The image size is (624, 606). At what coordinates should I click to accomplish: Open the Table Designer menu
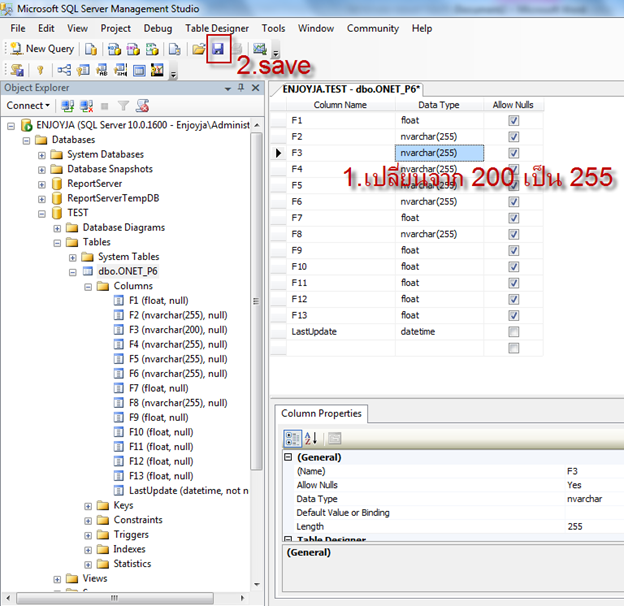pos(217,29)
